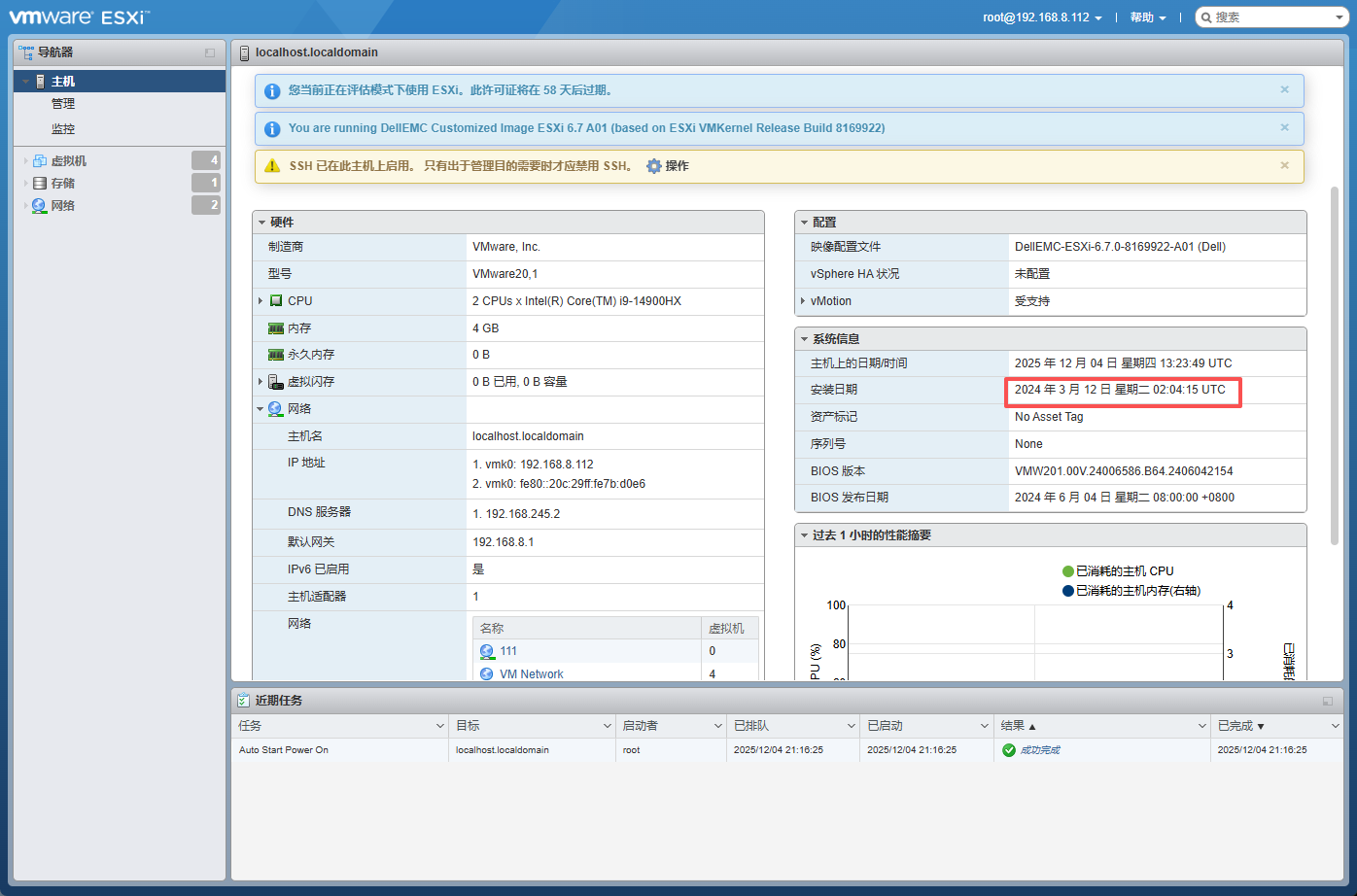1357x896 pixels.
Task: Dismiss the evaluation license notification
Action: tap(1284, 89)
